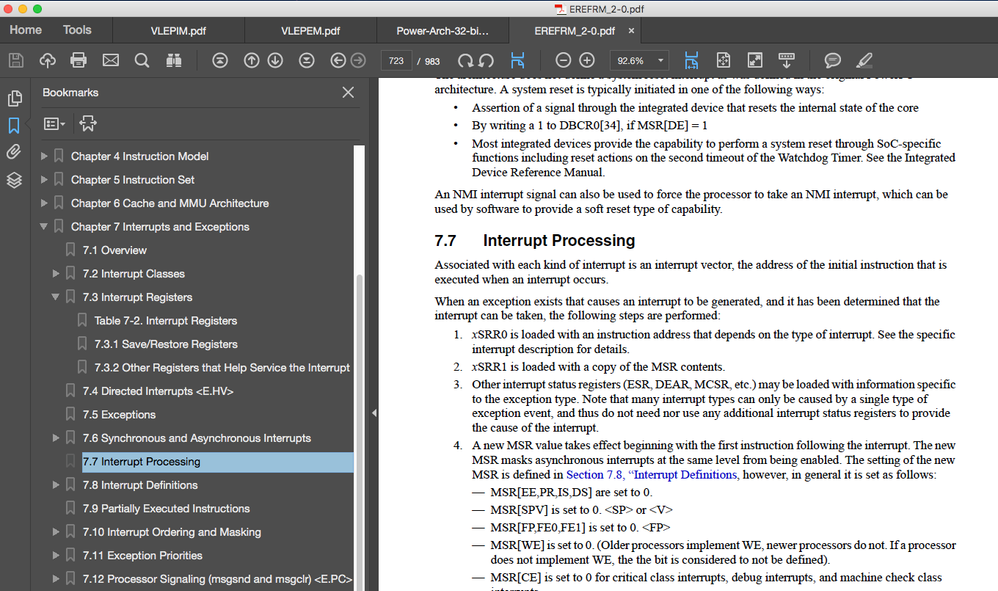Go to last page icon
Image resolution: width=998 pixels, height=591 pixels.
point(307,60)
